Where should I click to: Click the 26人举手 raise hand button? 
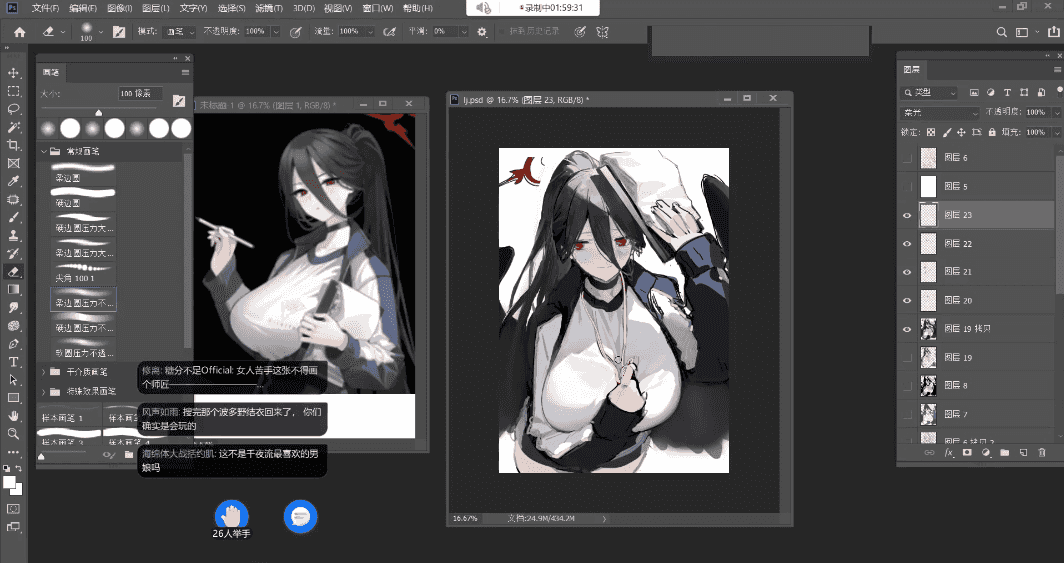(231, 516)
